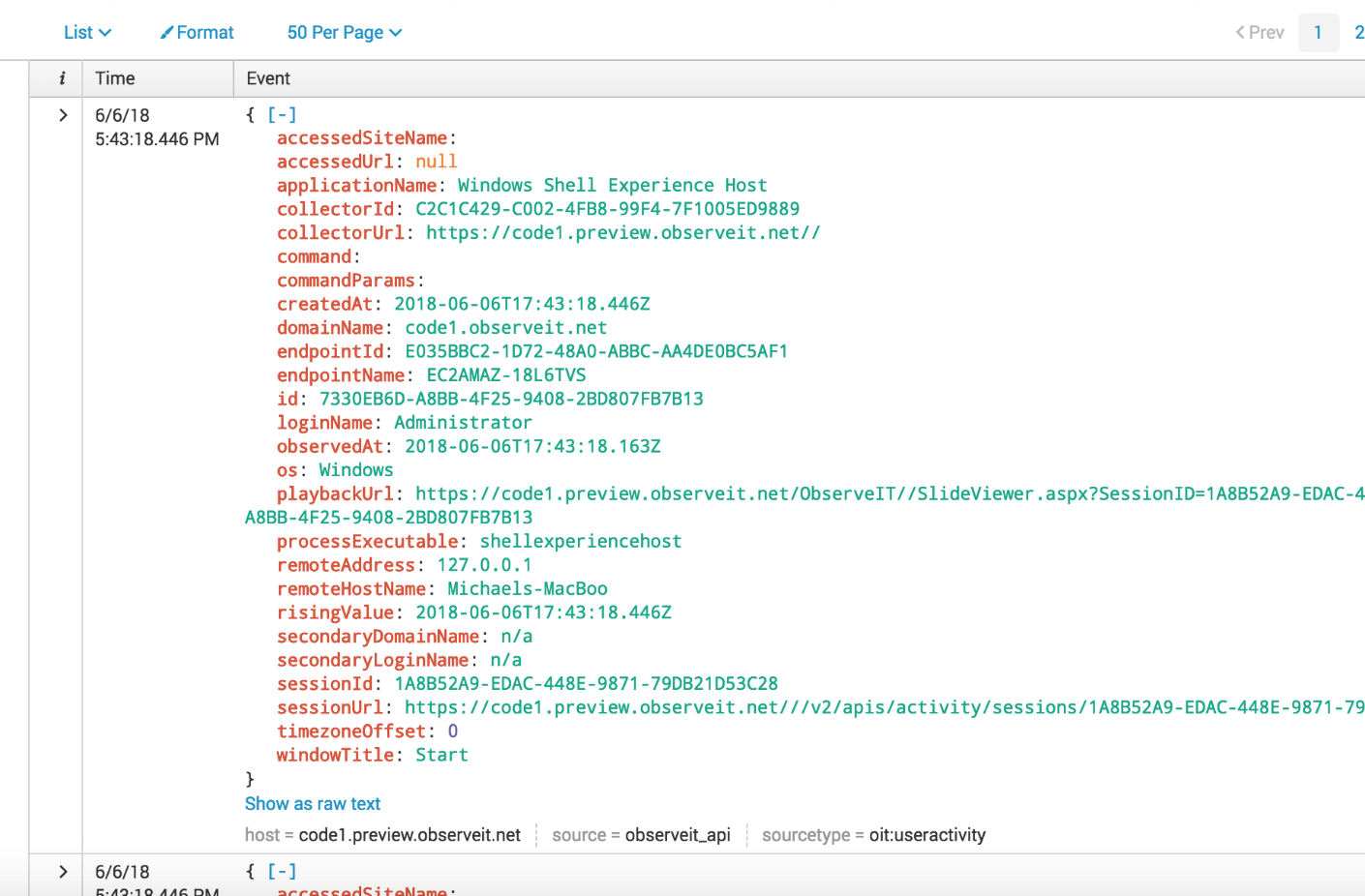
Task: Collapse the second event's JSON with [-]
Action: click(x=282, y=872)
